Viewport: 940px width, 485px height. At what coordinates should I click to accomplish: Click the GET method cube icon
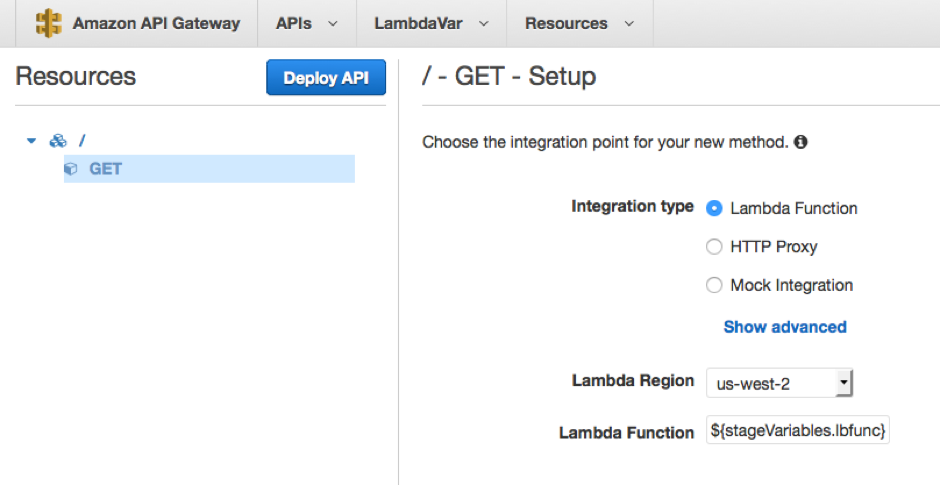(x=71, y=169)
